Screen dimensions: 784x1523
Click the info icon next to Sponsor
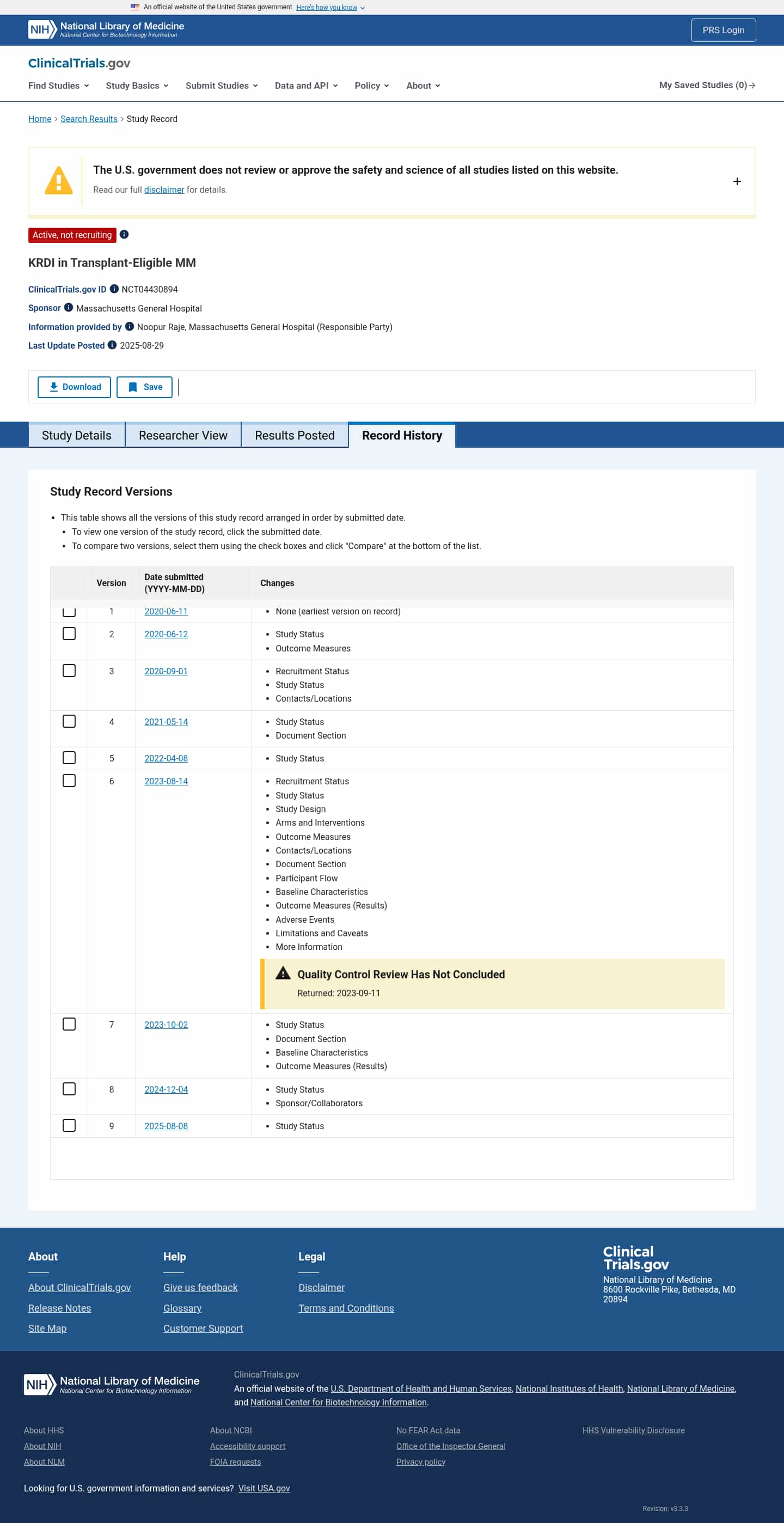coord(69,307)
